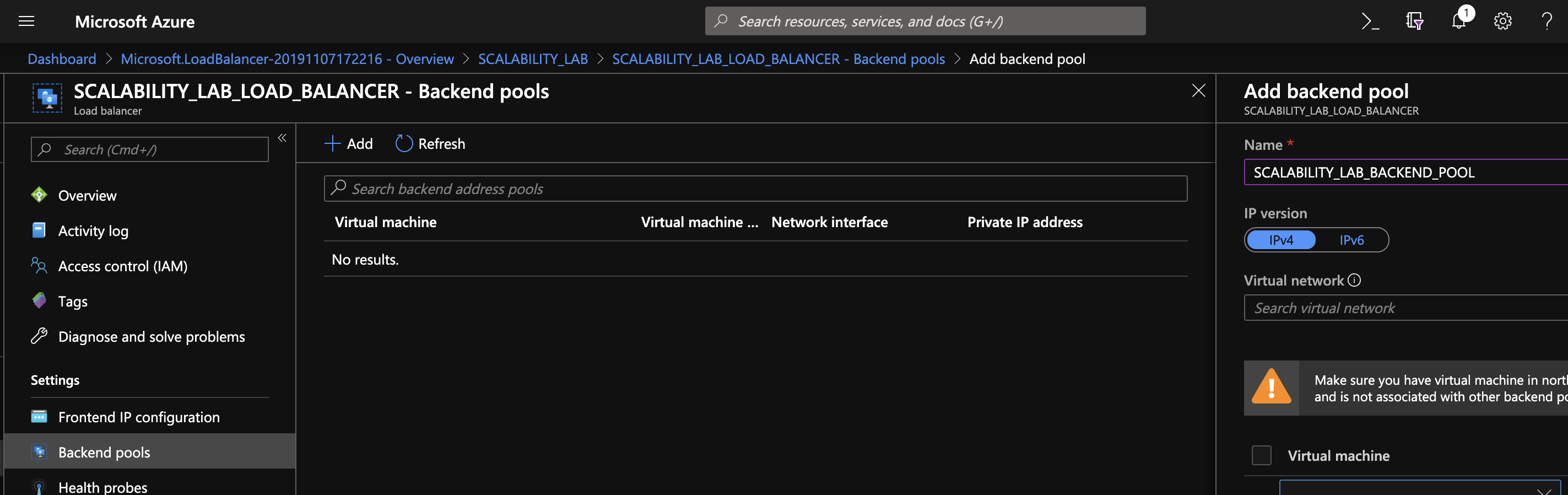
Task: Click the Add button
Action: point(348,144)
